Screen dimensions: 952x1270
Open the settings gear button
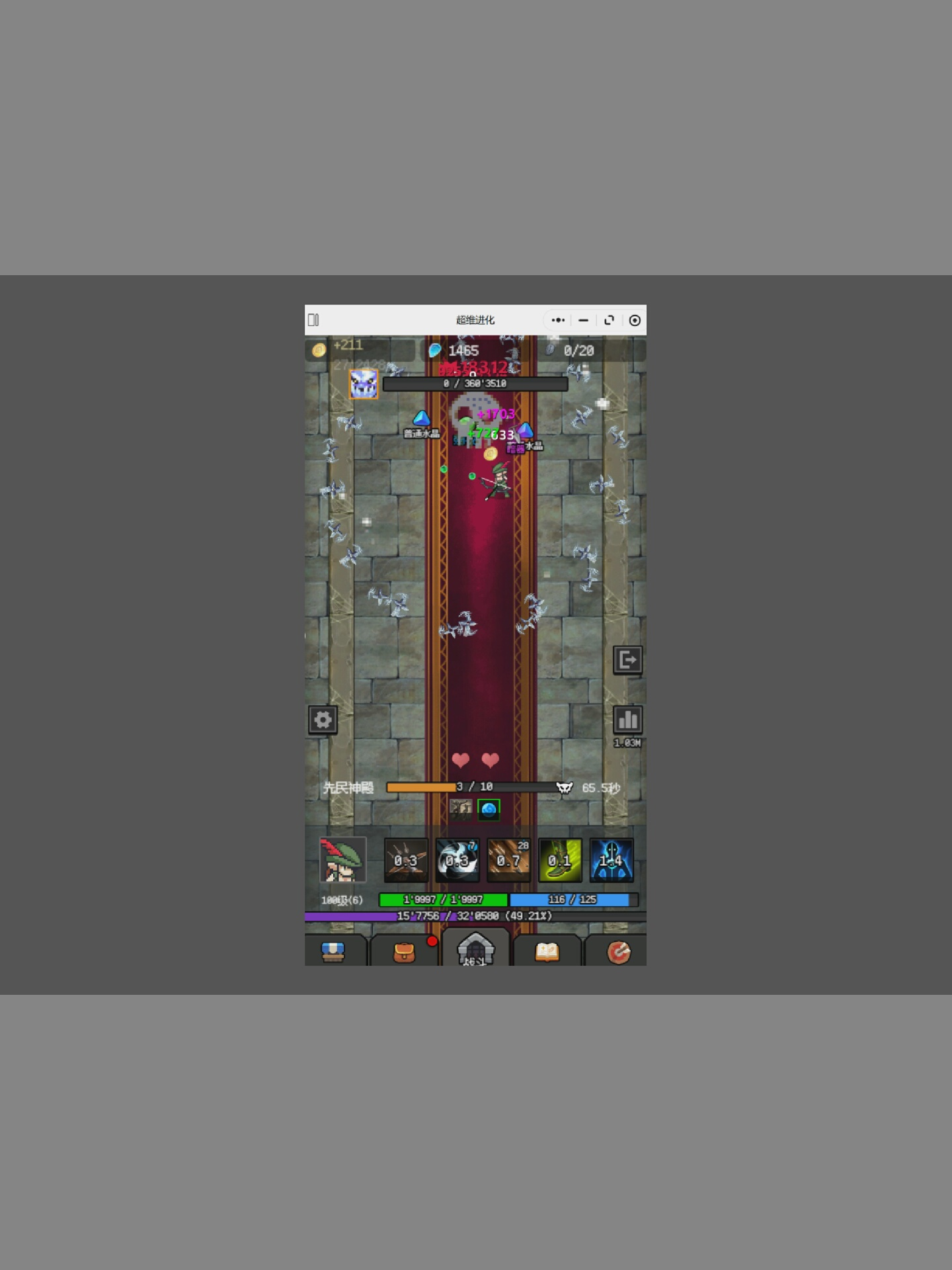(323, 719)
